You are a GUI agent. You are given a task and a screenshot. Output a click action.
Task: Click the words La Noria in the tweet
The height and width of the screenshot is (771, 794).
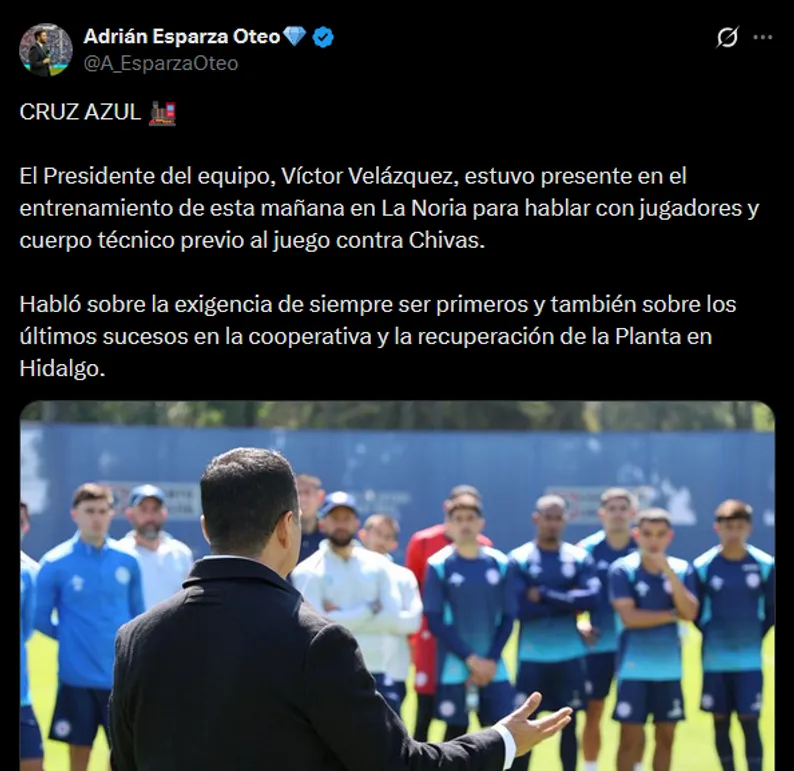[424, 209]
